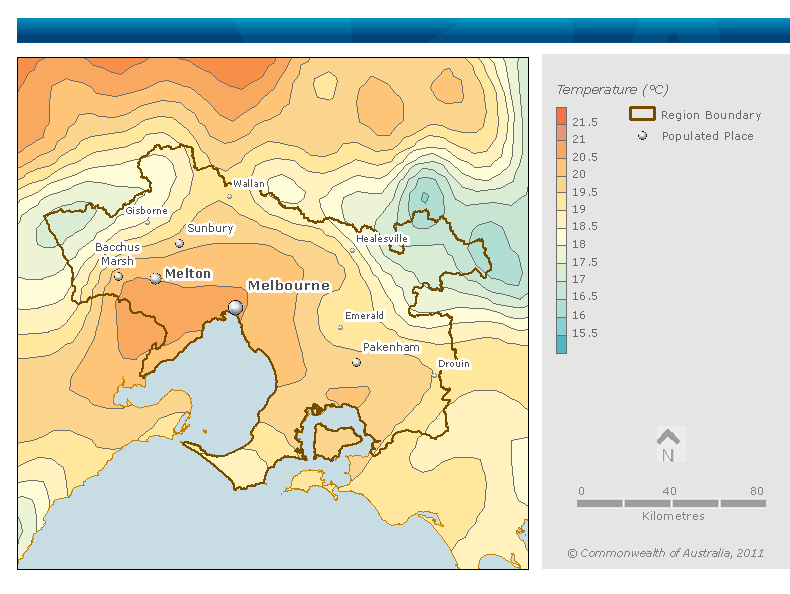Click the grey kilometre scale bar
The height and width of the screenshot is (594, 790).
click(x=671, y=503)
